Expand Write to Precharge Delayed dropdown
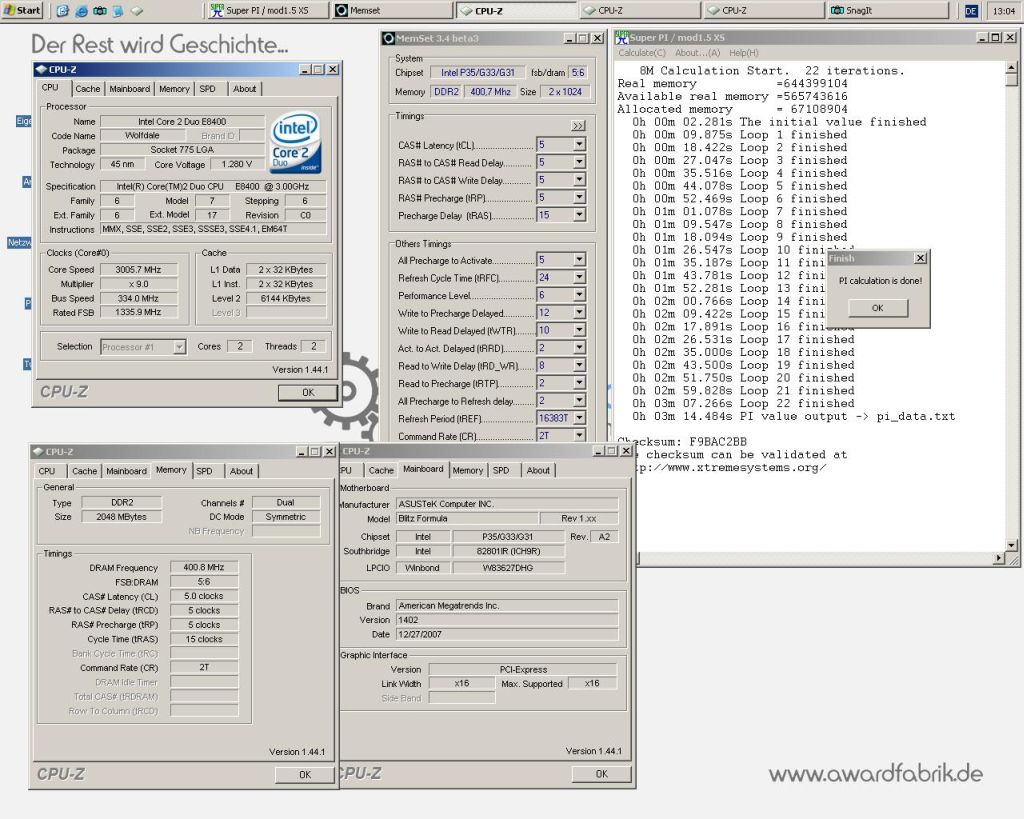The image size is (1024, 819). point(579,313)
